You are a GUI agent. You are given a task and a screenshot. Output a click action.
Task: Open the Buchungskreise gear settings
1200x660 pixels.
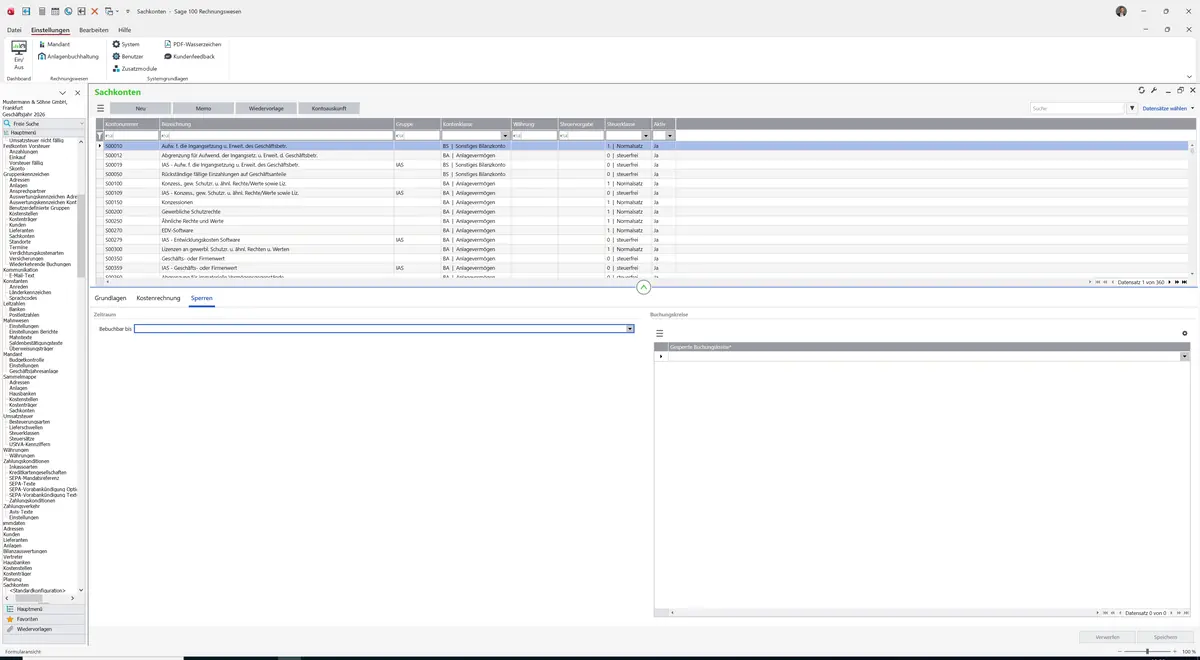click(1185, 333)
